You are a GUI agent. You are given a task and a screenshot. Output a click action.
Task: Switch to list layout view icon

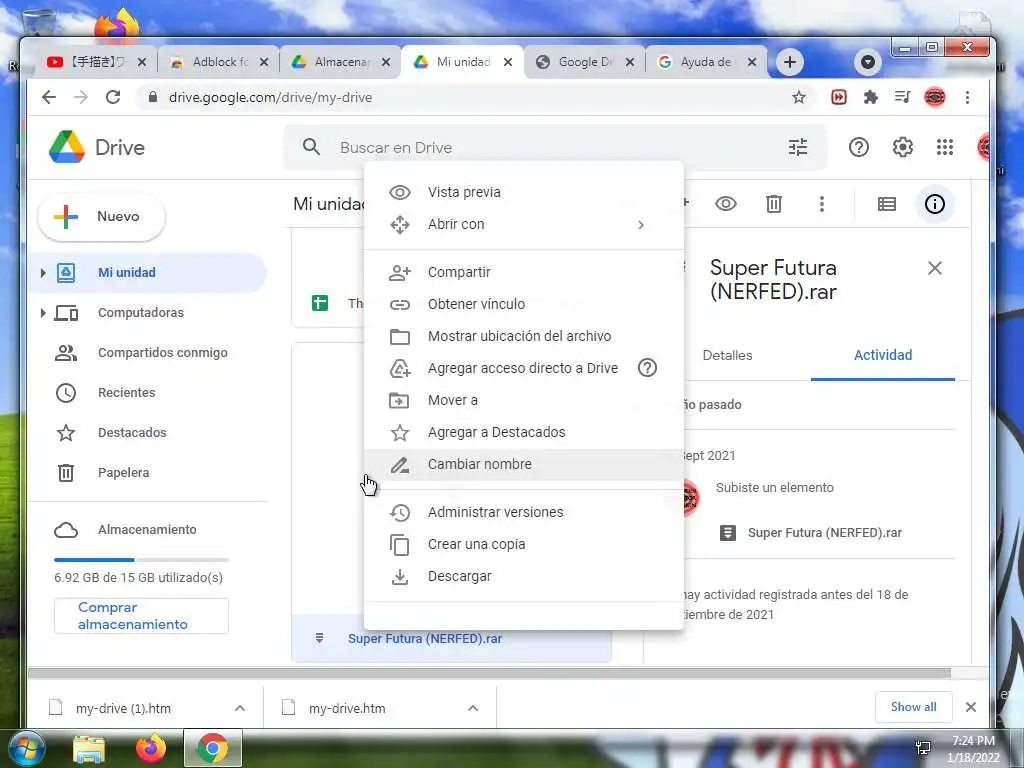(x=886, y=204)
